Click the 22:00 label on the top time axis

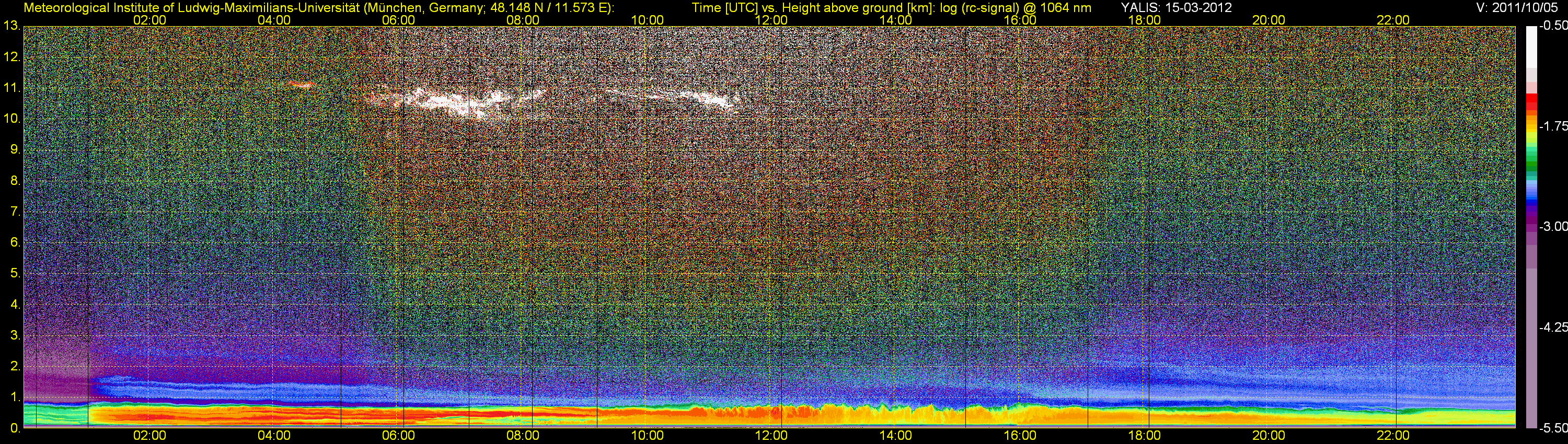(x=1393, y=20)
